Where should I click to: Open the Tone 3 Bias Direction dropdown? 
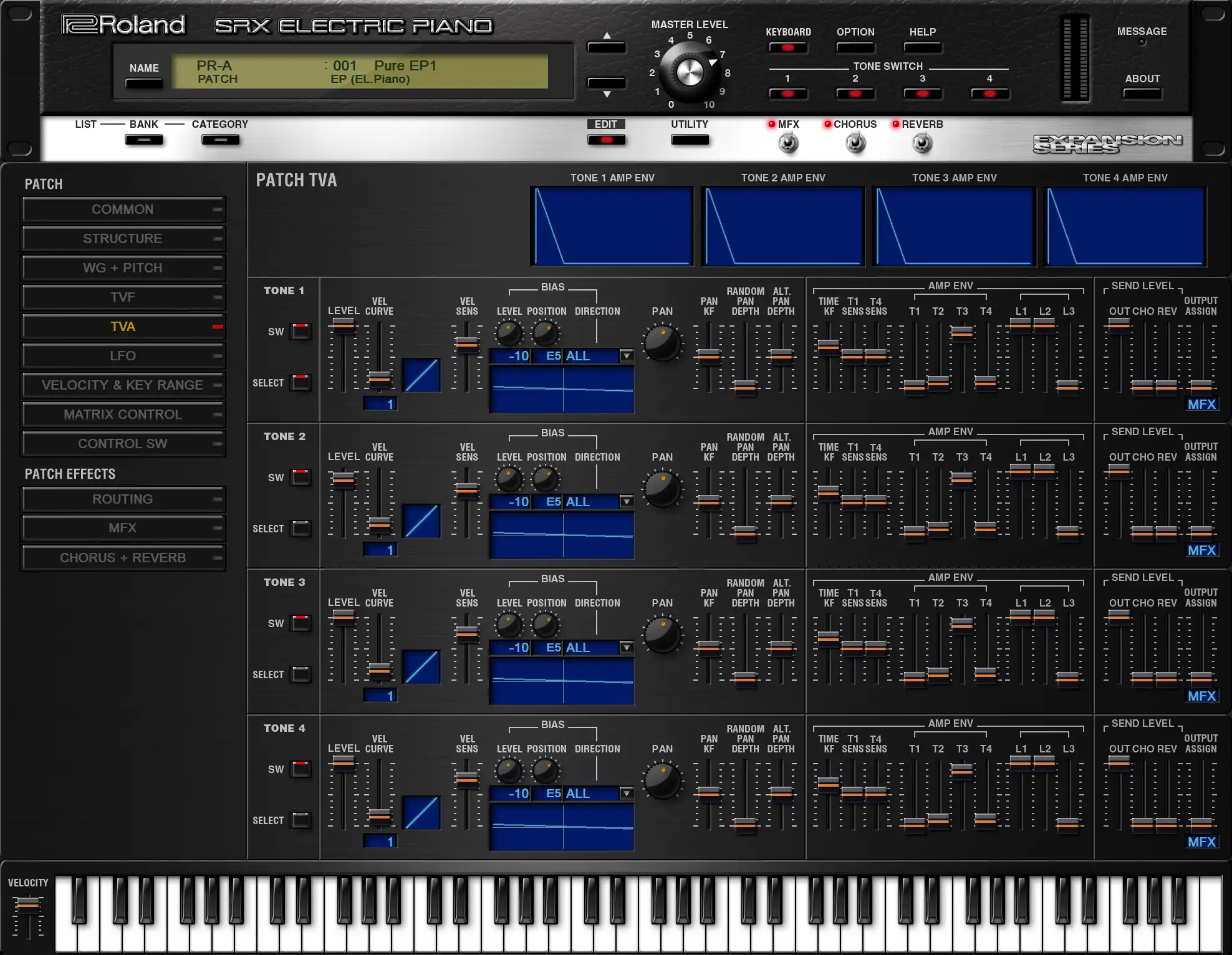626,648
